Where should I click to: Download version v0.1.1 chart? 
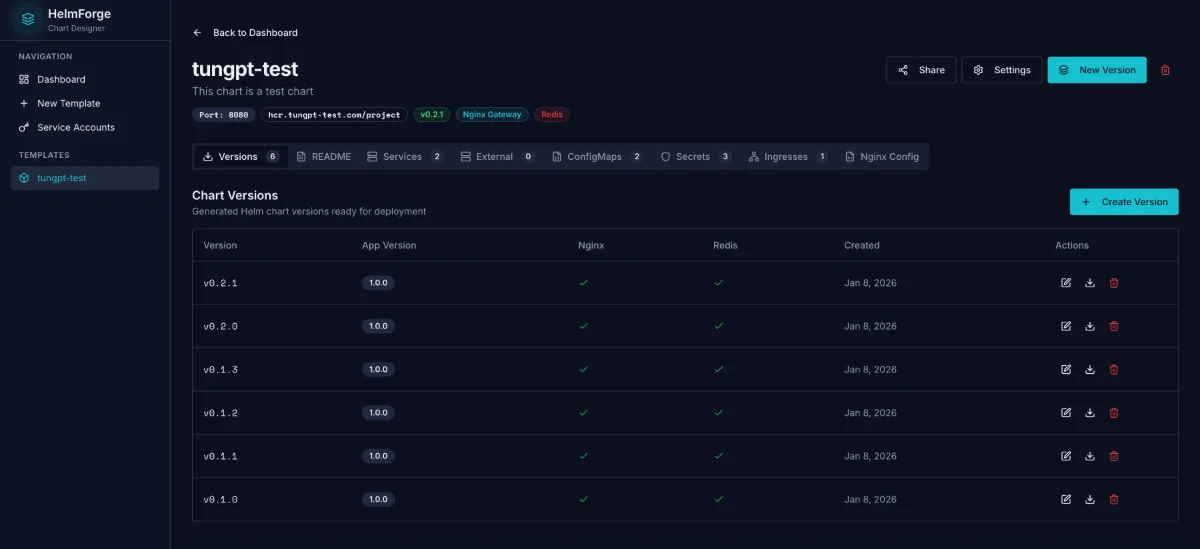pyautogui.click(x=1090, y=456)
